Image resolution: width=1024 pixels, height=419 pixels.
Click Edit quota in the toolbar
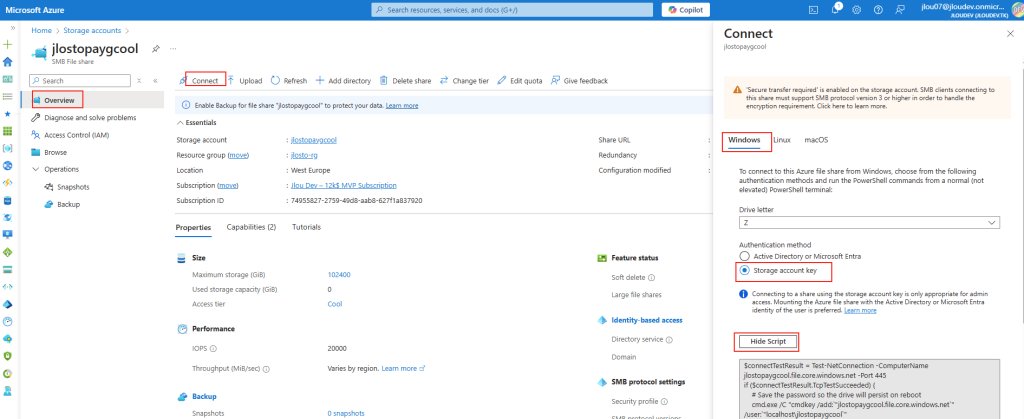520,81
